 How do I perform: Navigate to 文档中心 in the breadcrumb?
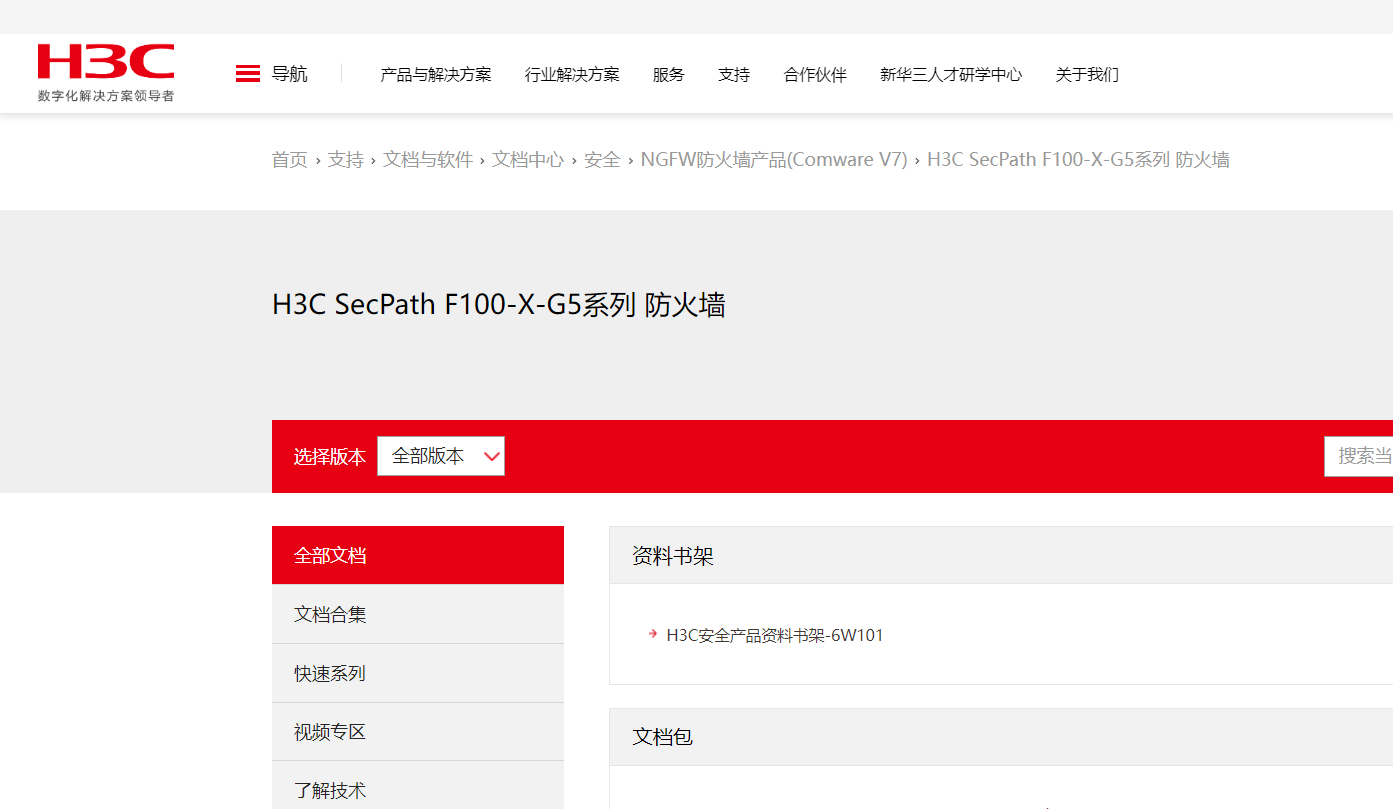[x=528, y=160]
